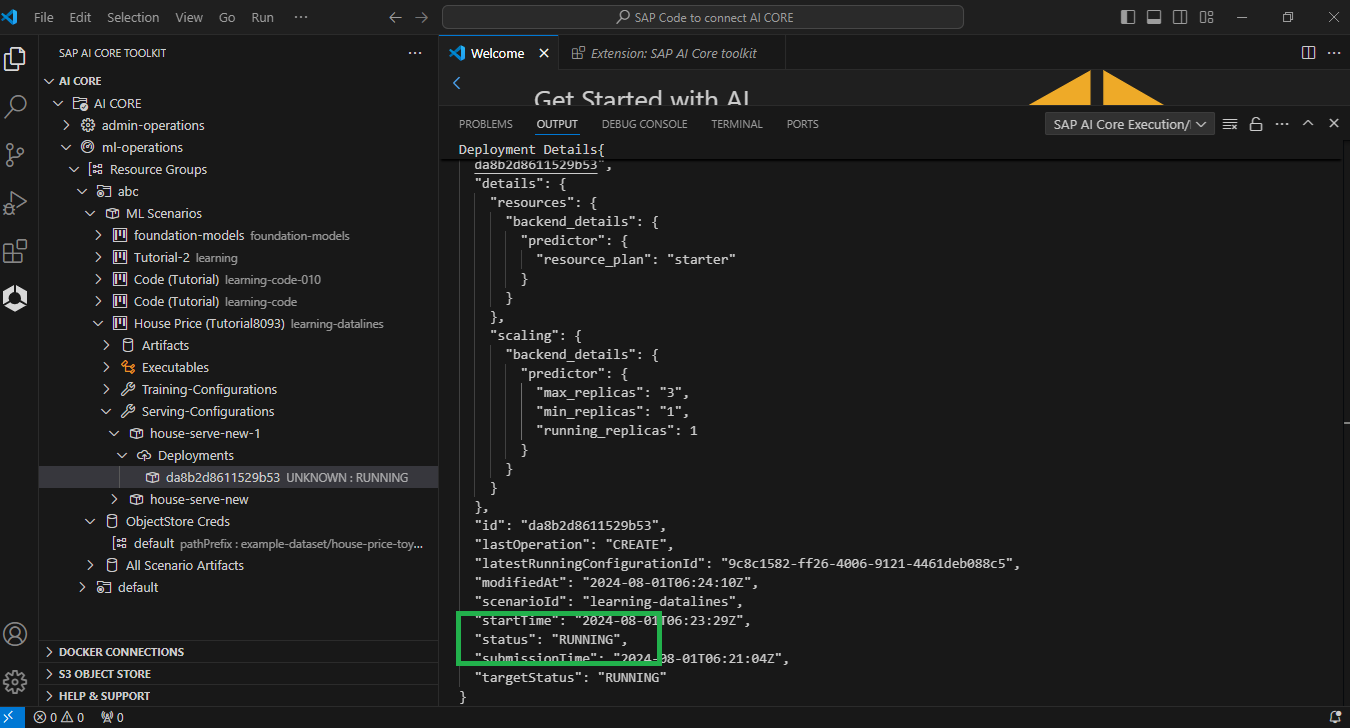Open the menu bar overflow ellipsis
This screenshot has width=1350, height=728.
pyautogui.click(x=301, y=17)
